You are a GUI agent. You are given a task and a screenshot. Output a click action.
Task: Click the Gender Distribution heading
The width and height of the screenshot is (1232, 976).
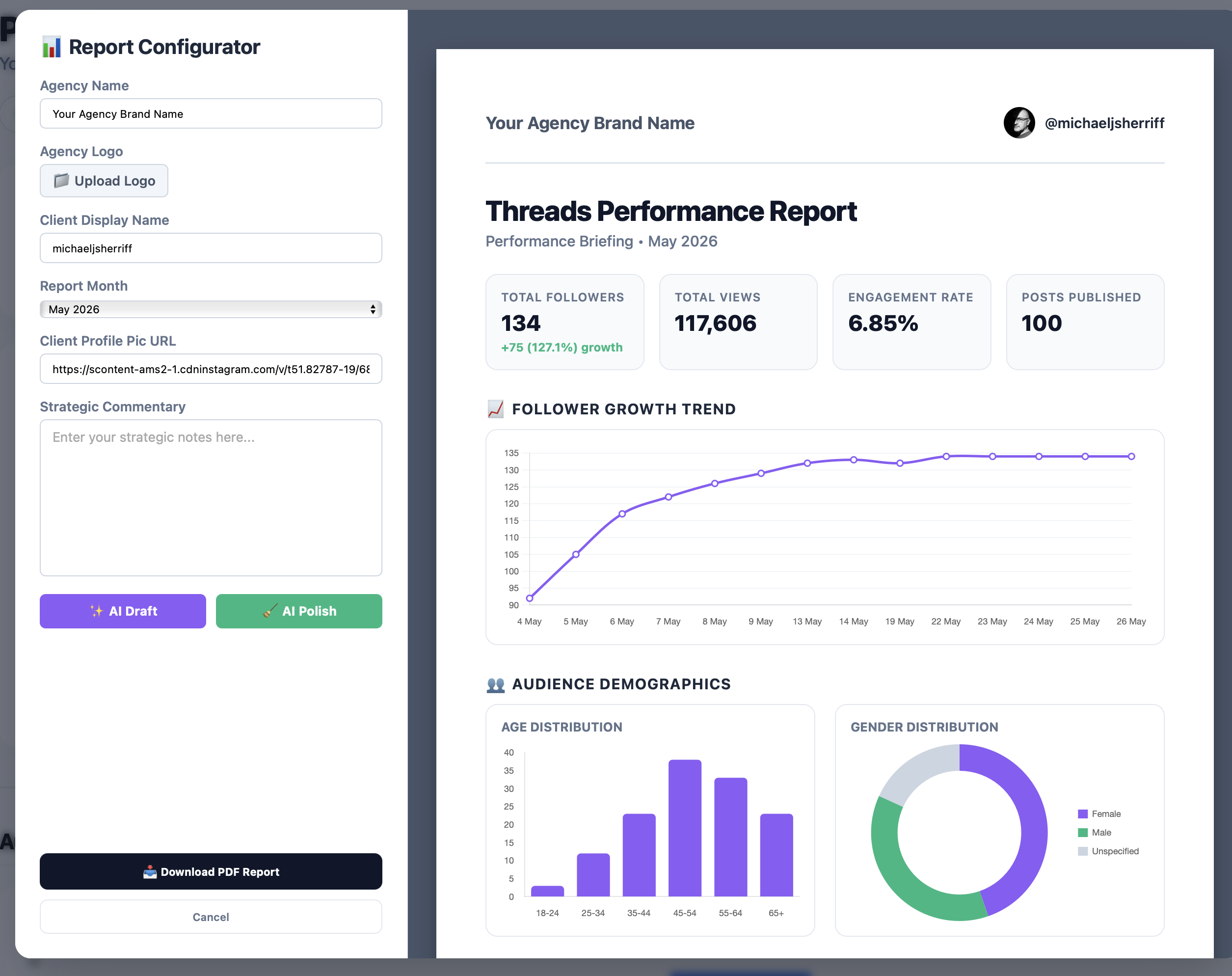click(x=924, y=727)
